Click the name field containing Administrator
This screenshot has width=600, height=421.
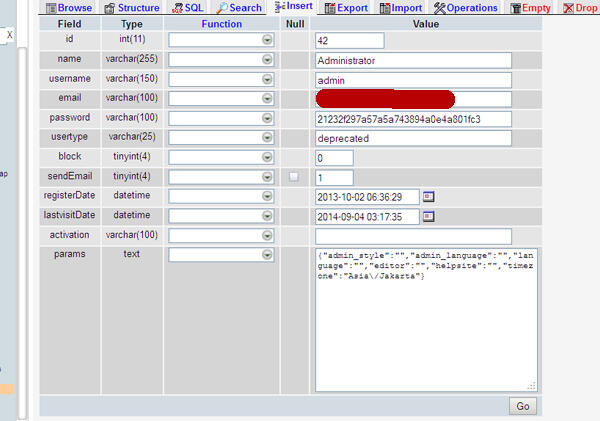pos(413,60)
